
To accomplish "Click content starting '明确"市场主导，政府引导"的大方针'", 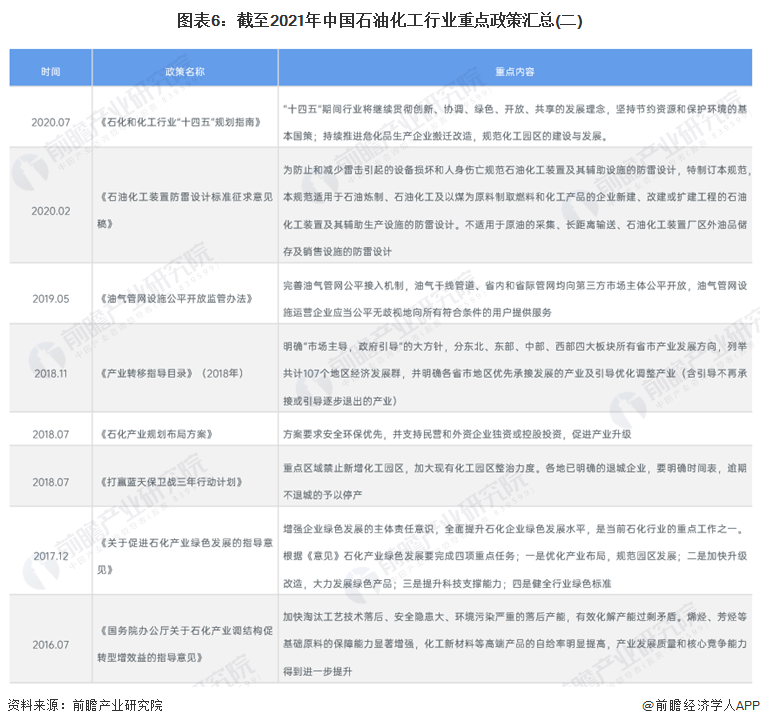I will [x=515, y=374].
